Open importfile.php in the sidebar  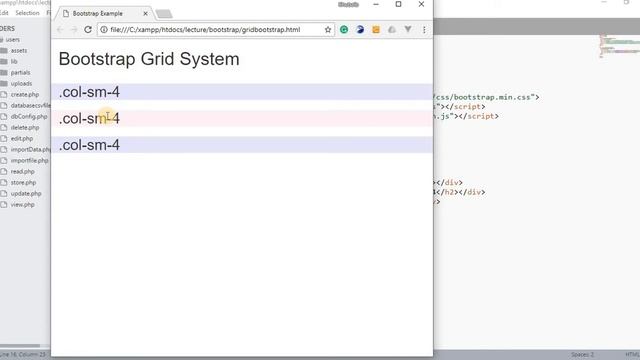(29, 161)
